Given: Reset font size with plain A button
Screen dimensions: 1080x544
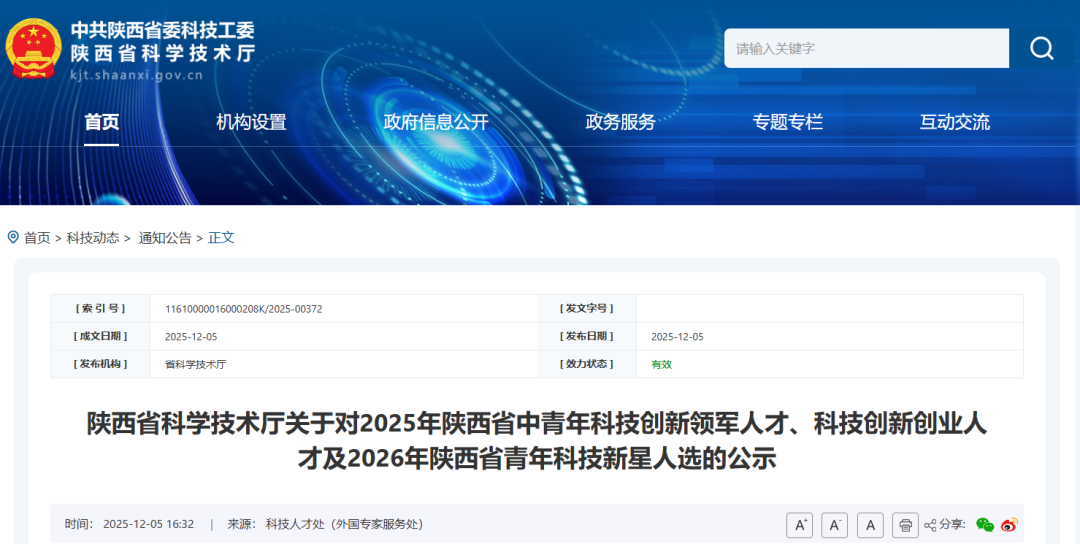Looking at the screenshot, I should point(870,525).
